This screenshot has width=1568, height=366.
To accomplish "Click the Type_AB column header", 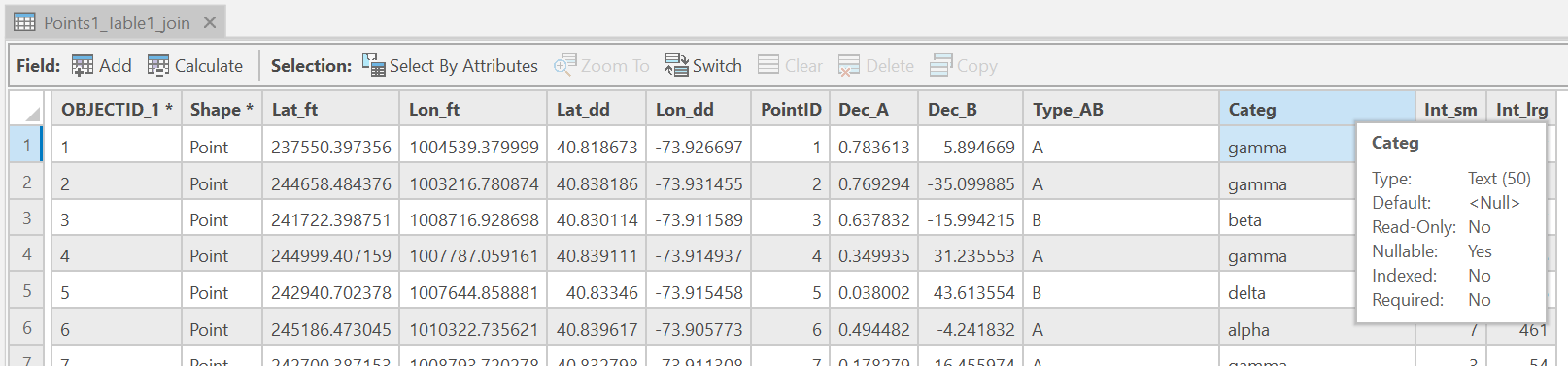I will 1121,109.
